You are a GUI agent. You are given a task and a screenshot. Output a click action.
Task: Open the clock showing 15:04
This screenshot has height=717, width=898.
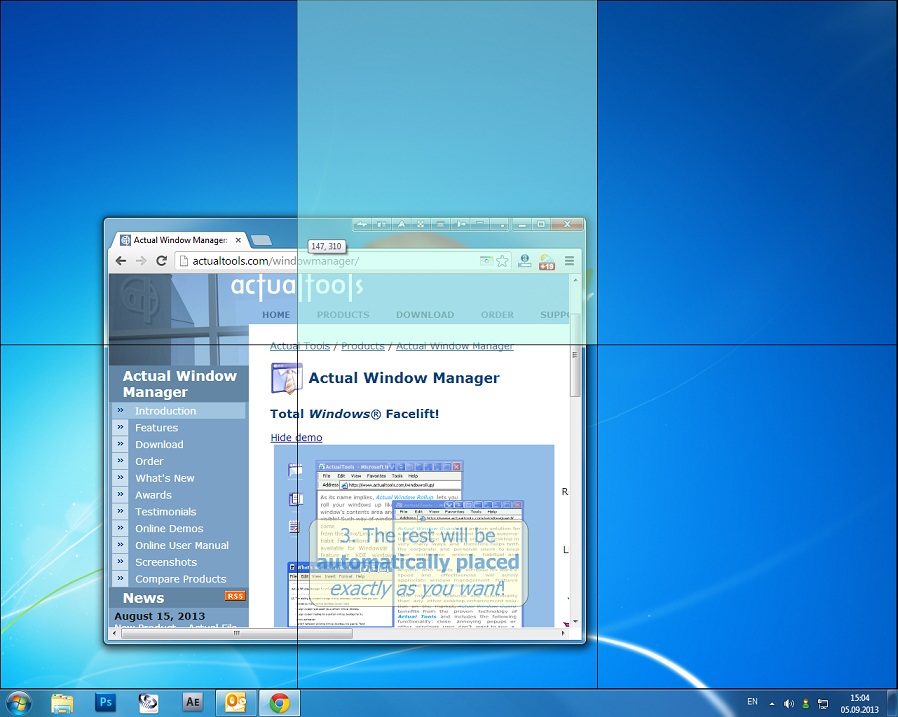[x=859, y=703]
